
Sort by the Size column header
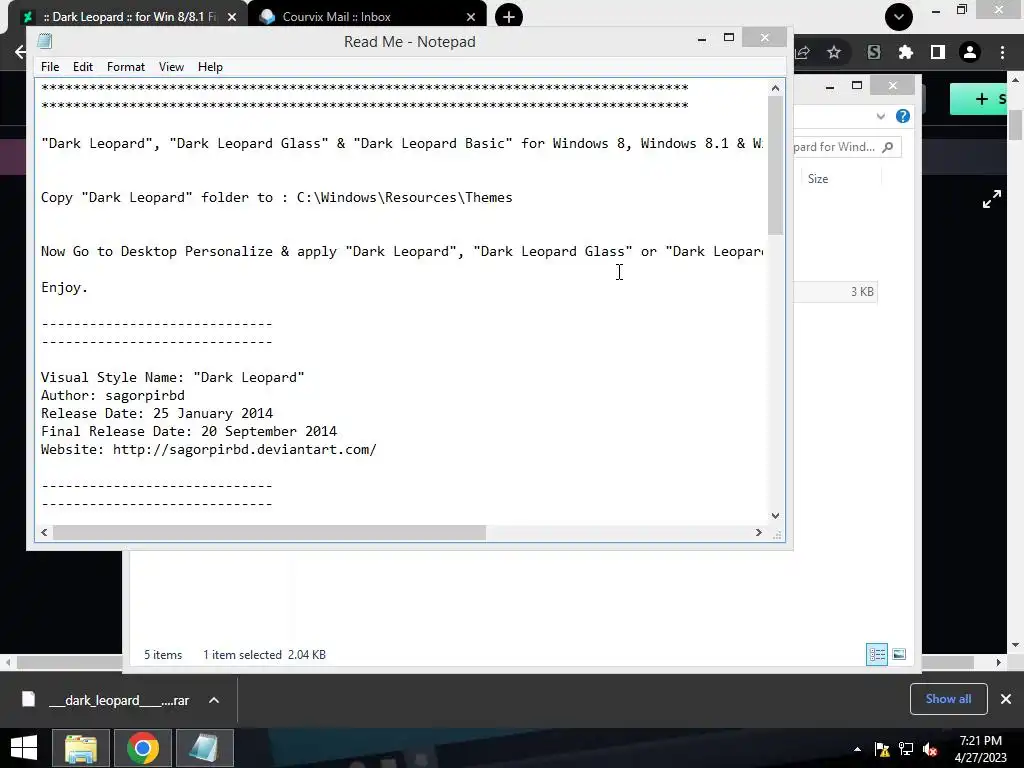(818, 178)
